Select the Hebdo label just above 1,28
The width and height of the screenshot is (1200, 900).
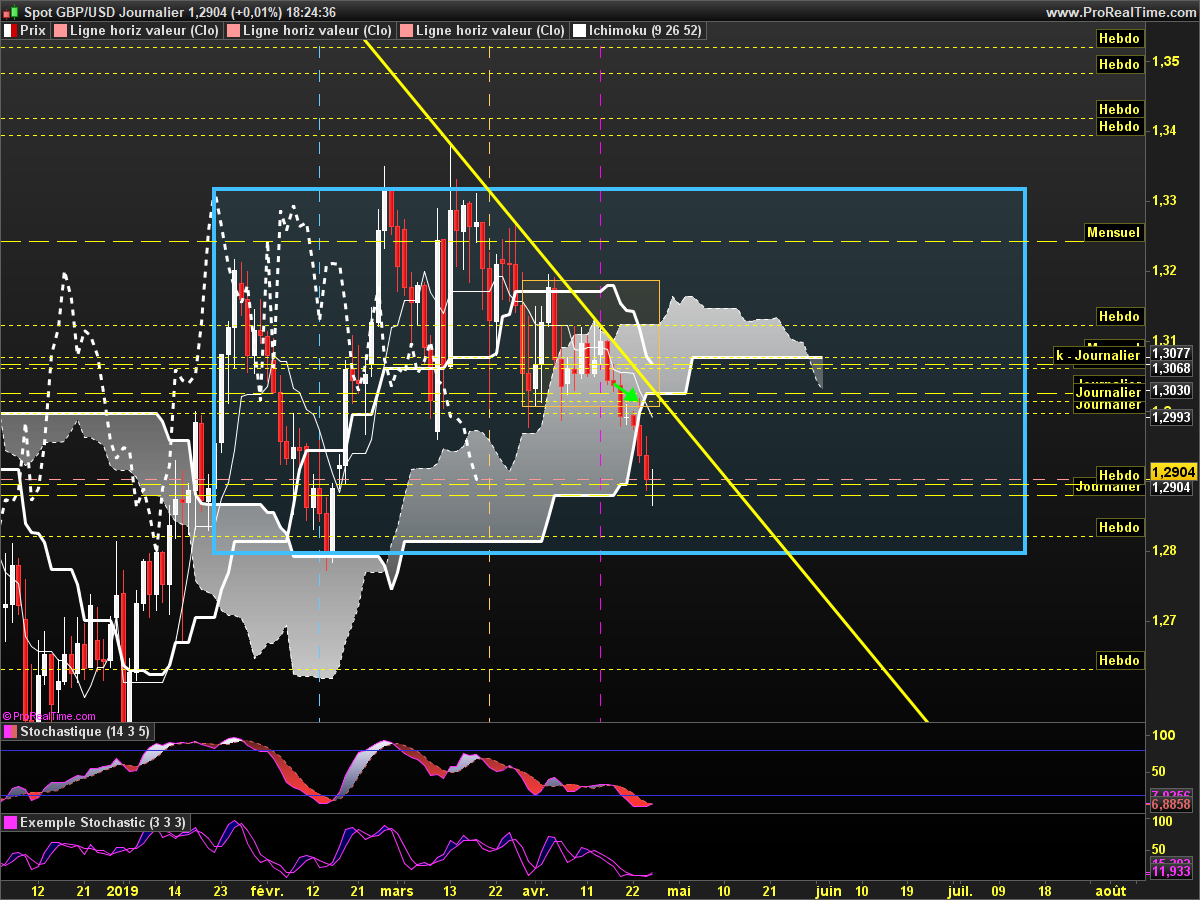pyautogui.click(x=1119, y=526)
